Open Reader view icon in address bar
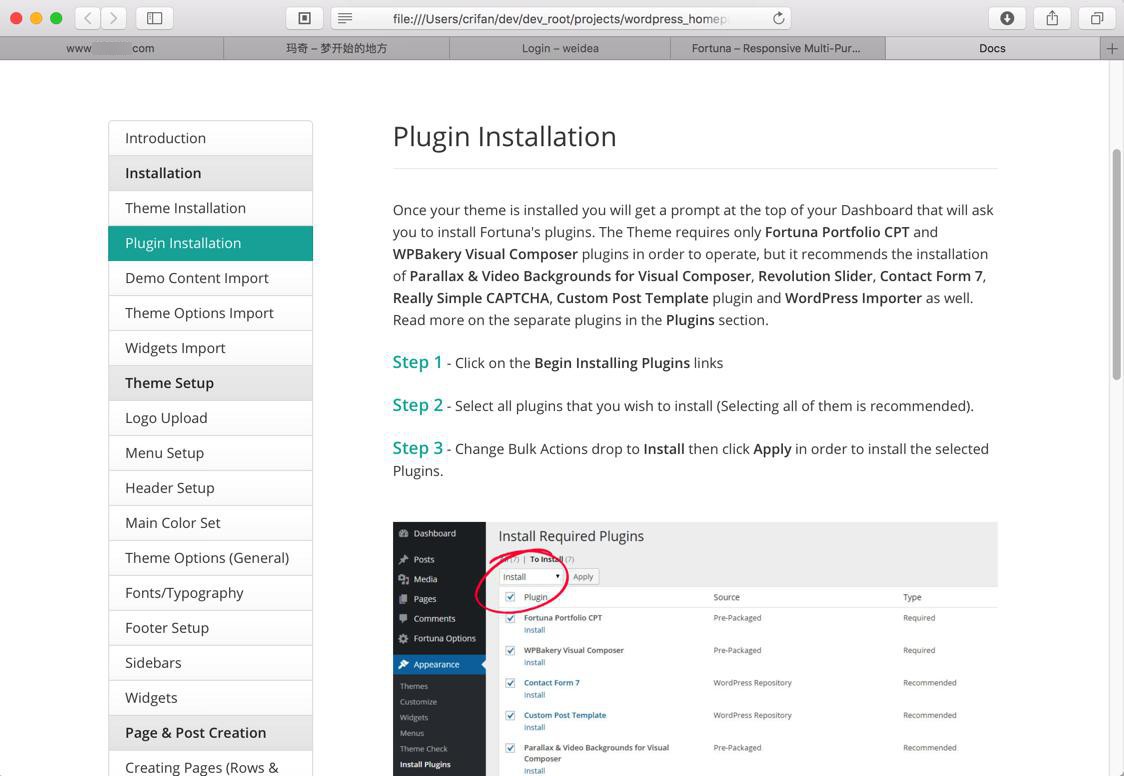 (345, 18)
